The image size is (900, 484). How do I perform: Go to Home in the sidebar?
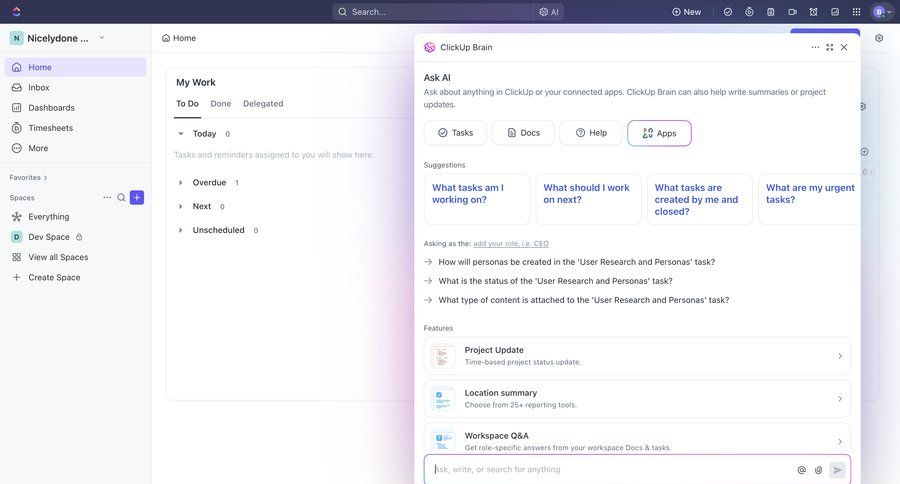76,67
